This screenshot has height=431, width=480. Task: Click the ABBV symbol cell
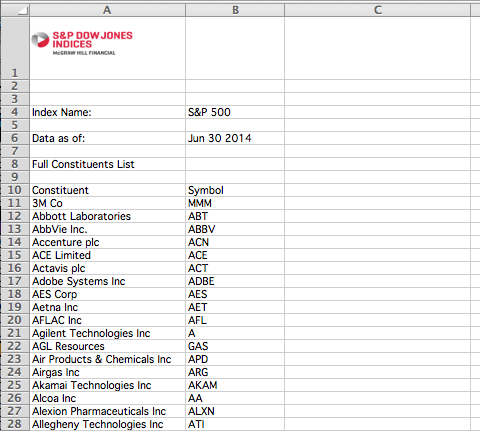click(235, 229)
